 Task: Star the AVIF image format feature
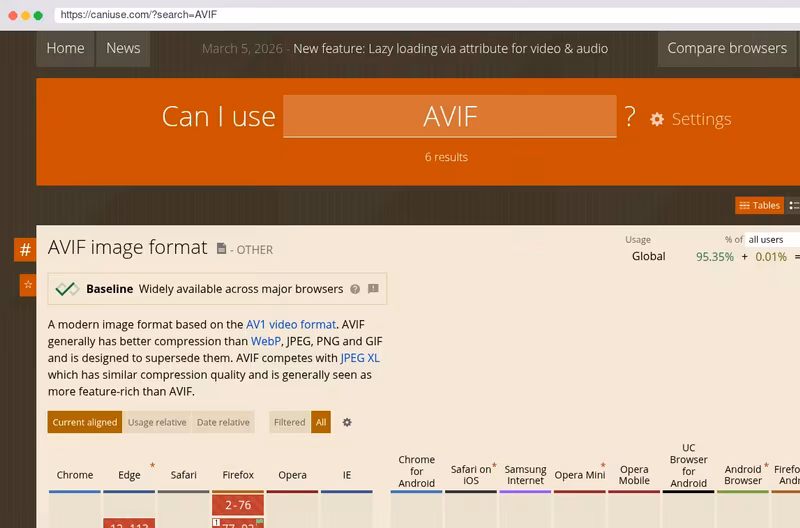pos(28,285)
